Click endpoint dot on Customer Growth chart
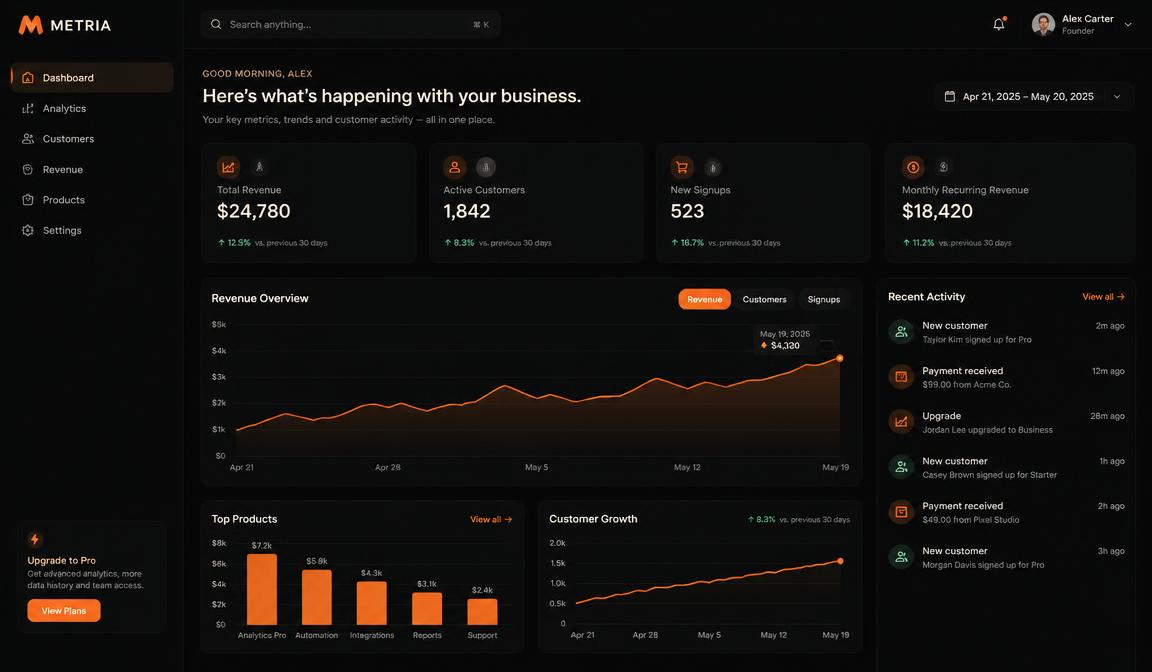1152x672 pixels. [x=840, y=561]
